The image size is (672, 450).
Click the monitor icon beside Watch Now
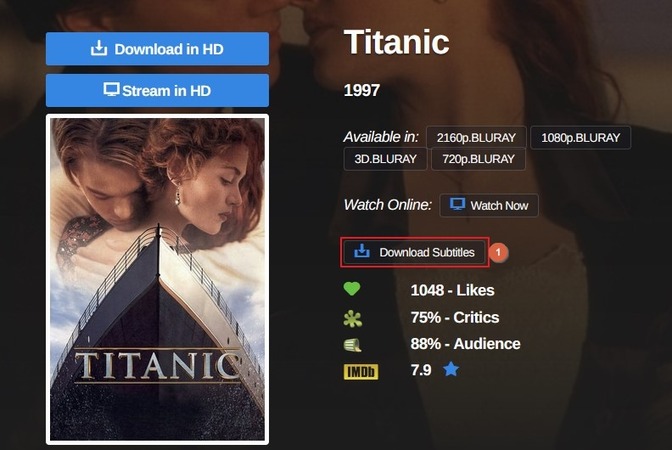[457, 205]
